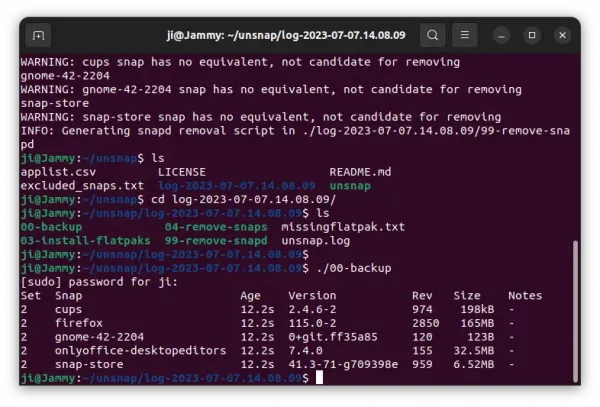Close the terminal window
The image size is (600, 407).
[x=562, y=36]
